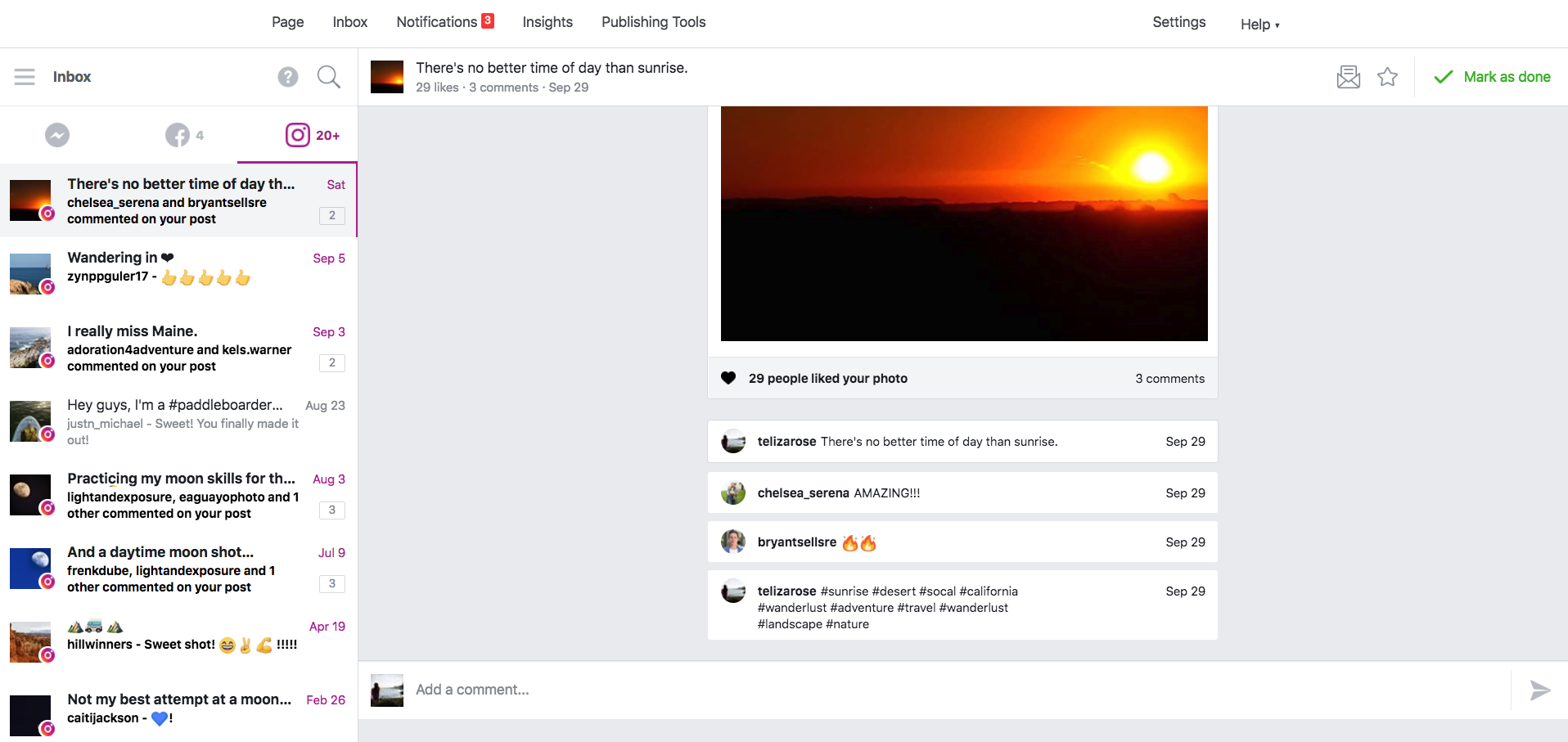This screenshot has width=1568, height=742.
Task: Click the count badge 3 on daytime moon shot
Action: (331, 584)
